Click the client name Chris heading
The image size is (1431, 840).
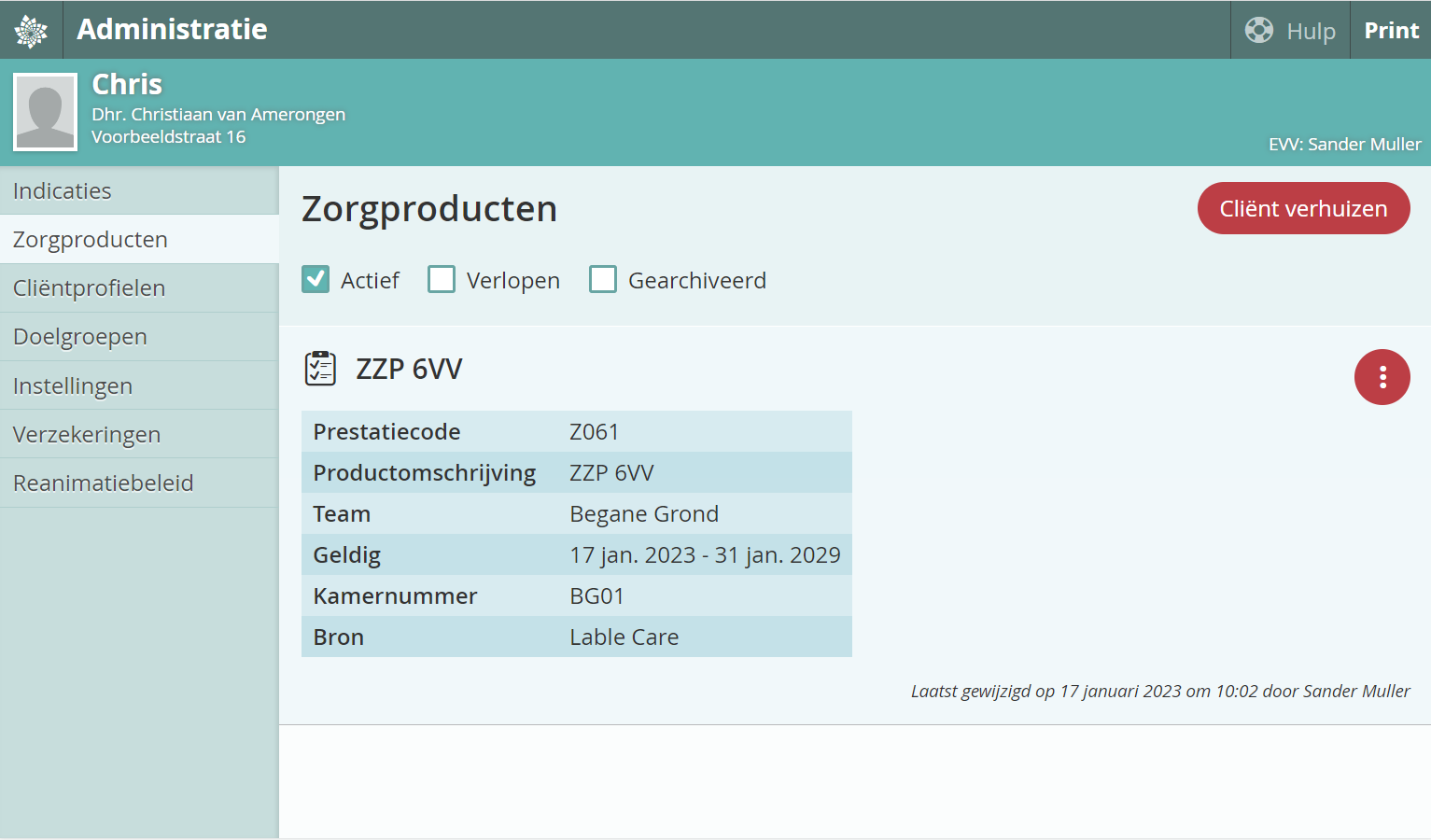coord(127,85)
